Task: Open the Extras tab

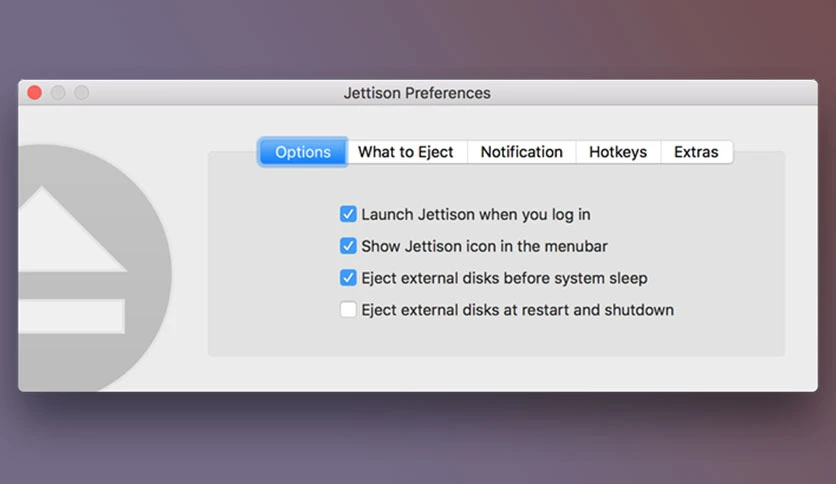Action: click(x=696, y=152)
